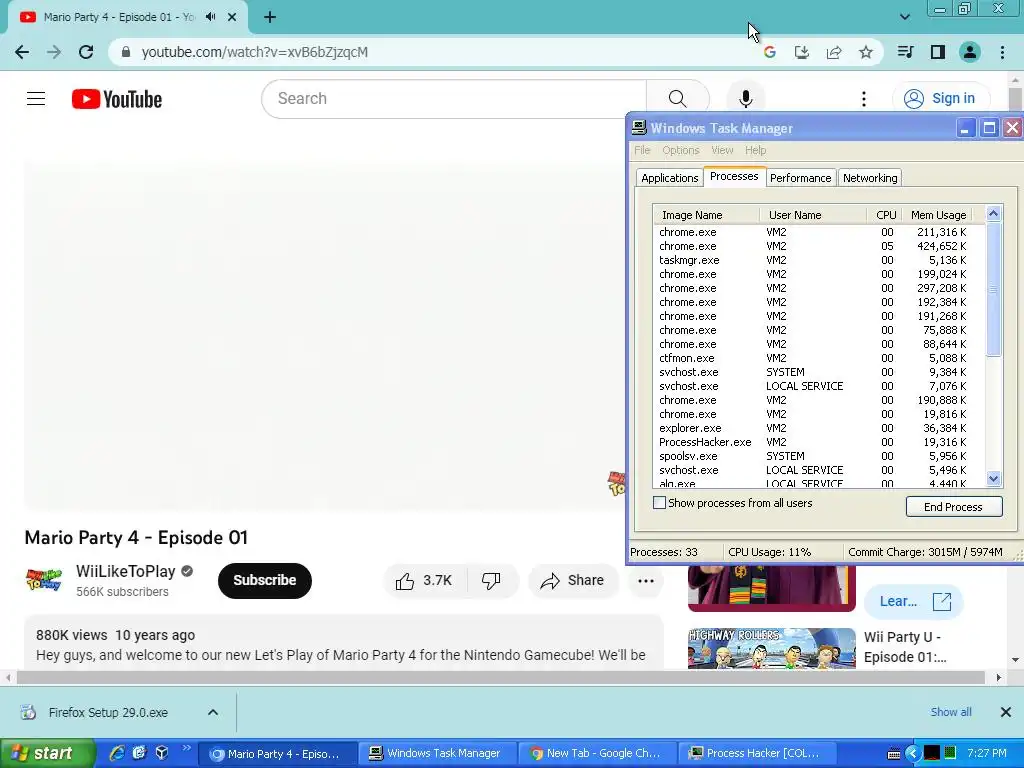The image size is (1024, 768).
Task: Click the Share button under video
Action: click(573, 580)
